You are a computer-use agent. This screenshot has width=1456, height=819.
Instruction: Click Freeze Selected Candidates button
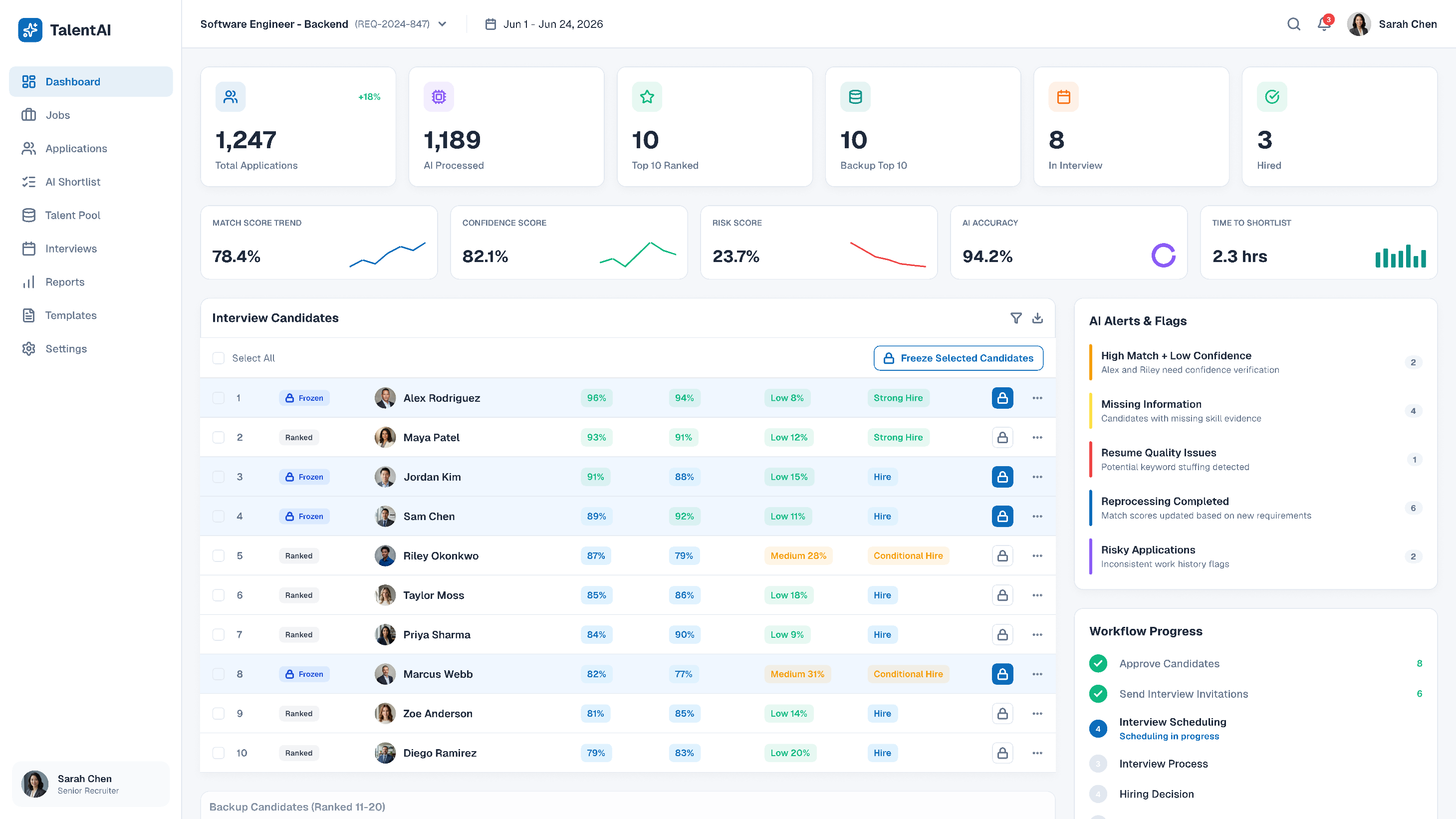coord(958,358)
